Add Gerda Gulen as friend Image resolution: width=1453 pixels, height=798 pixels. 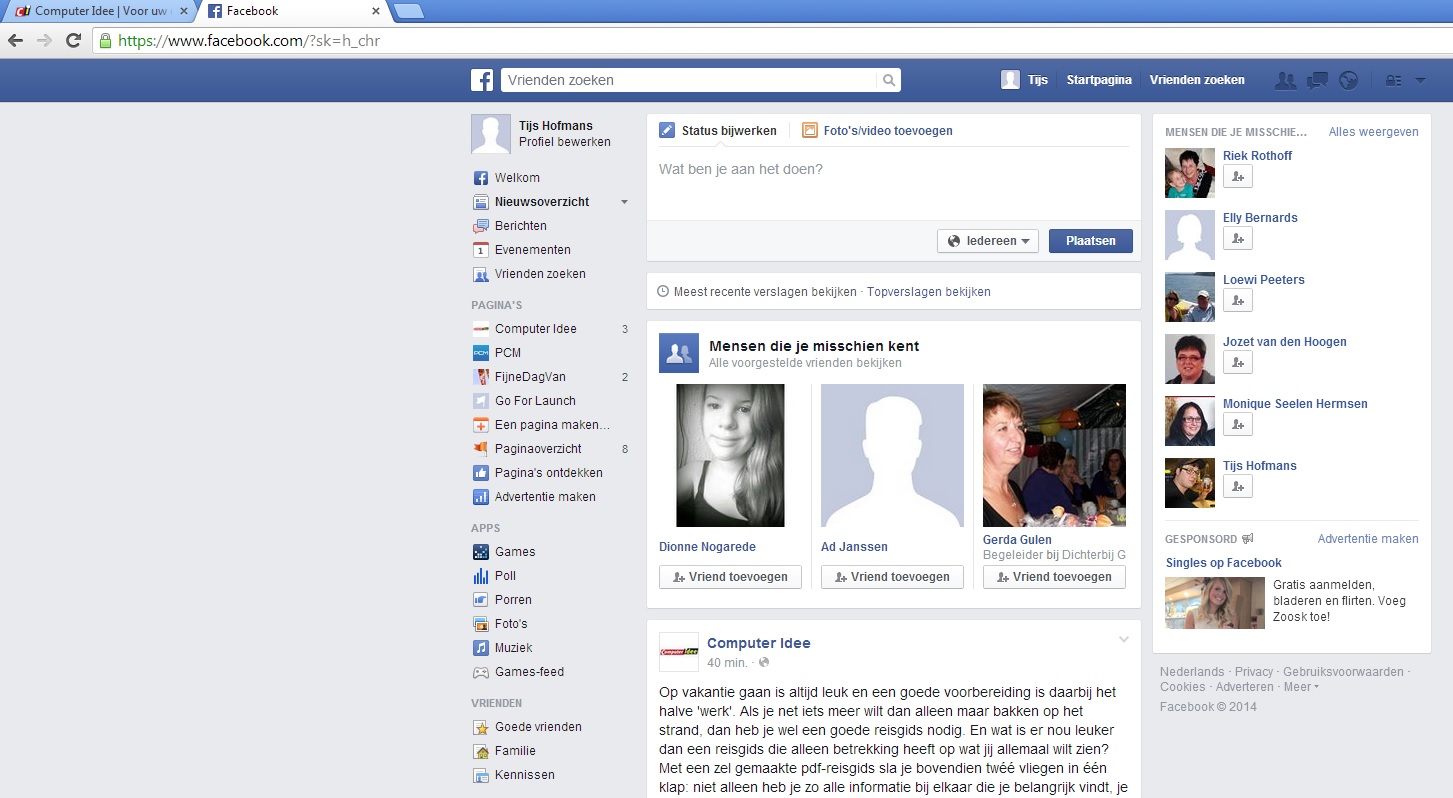(1054, 577)
